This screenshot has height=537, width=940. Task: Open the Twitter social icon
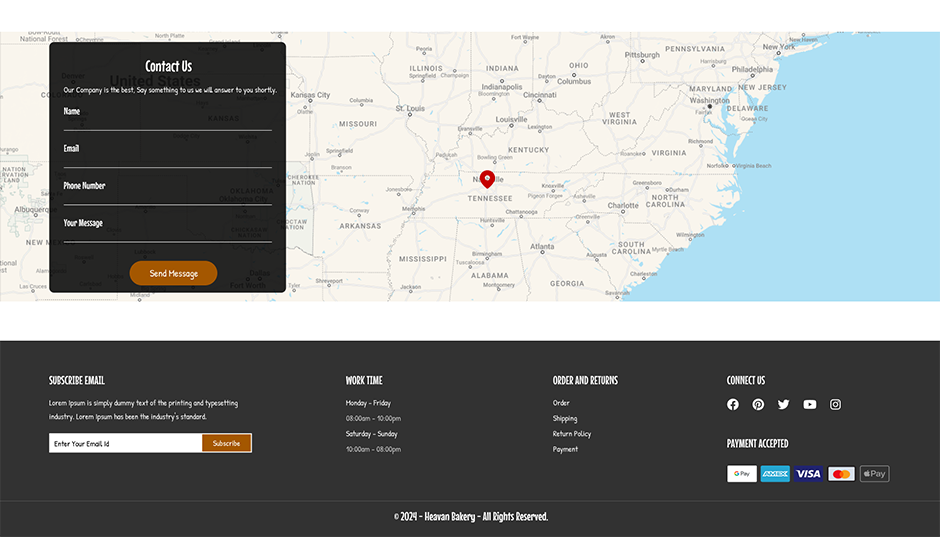tap(784, 405)
